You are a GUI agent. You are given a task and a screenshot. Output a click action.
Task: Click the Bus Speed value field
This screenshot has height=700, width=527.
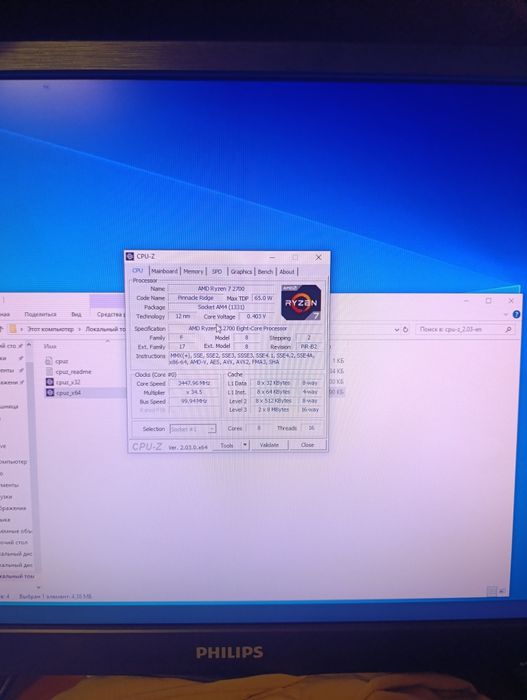(x=194, y=401)
